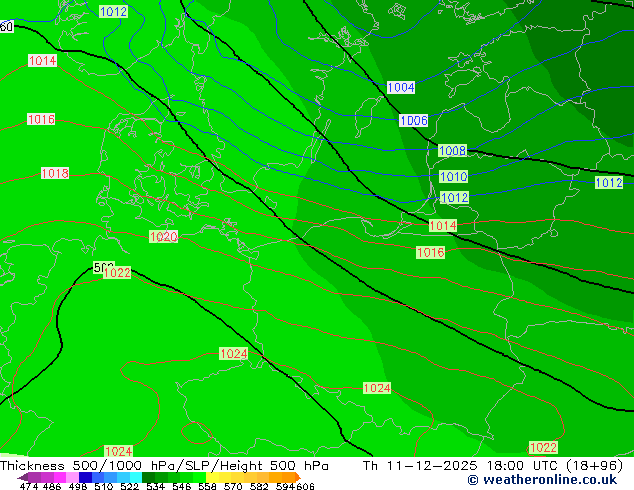Click the blue 1006 isobar label
The height and width of the screenshot is (490, 634).
413,120
